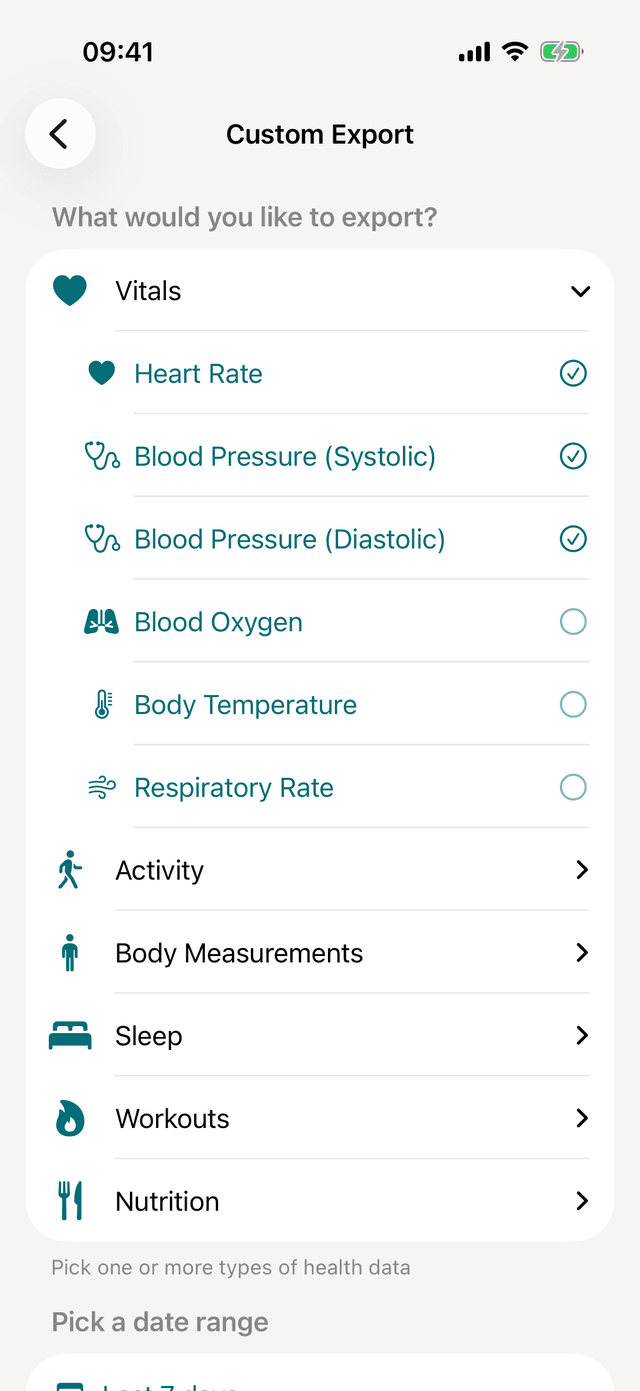Tap the Wi-Fi indicator in the status bar
Viewport: 640px width, 1391px height.
[x=515, y=51]
